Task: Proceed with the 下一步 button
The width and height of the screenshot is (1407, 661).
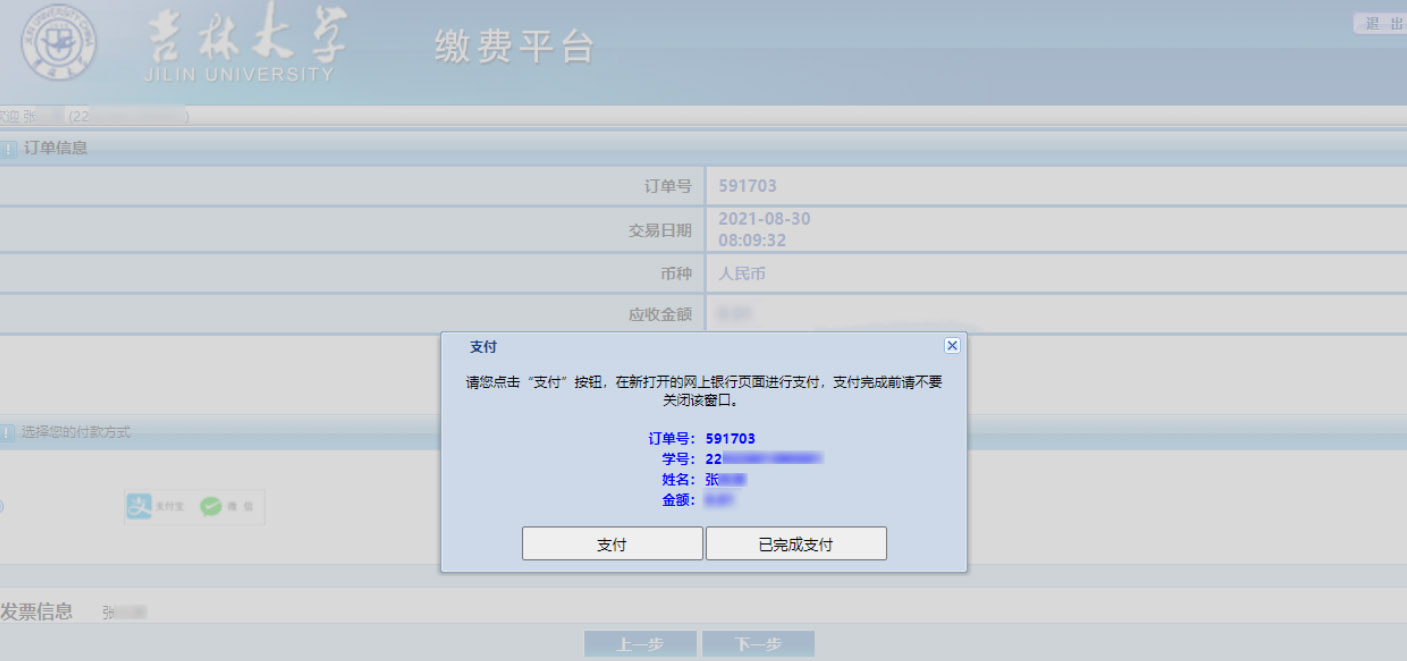Action: pos(758,644)
